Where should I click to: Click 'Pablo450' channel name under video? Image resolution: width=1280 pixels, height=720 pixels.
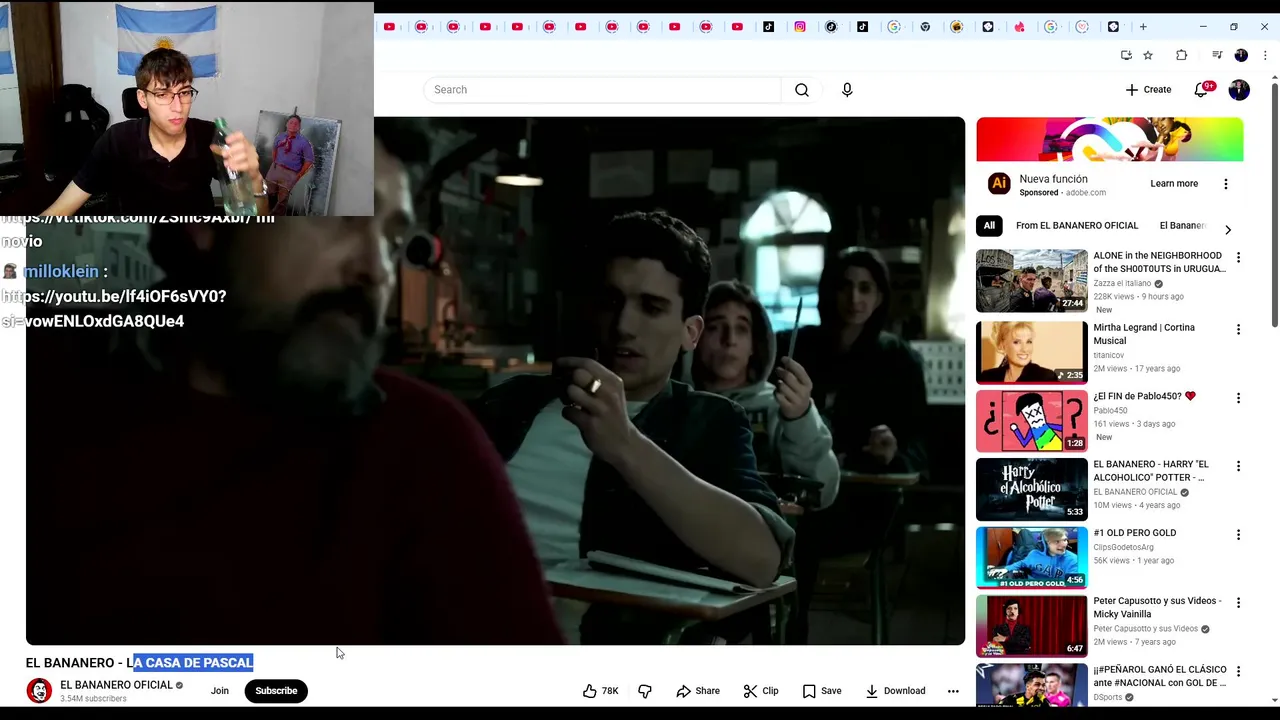tap(1110, 410)
